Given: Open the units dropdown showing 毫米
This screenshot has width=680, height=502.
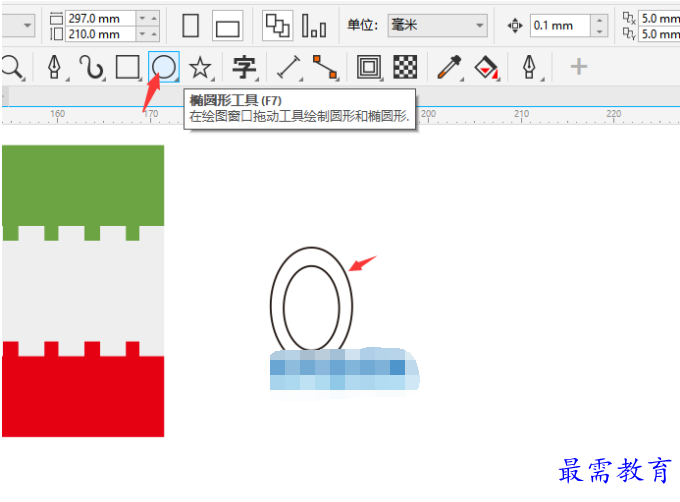Looking at the screenshot, I should pyautogui.click(x=437, y=25).
